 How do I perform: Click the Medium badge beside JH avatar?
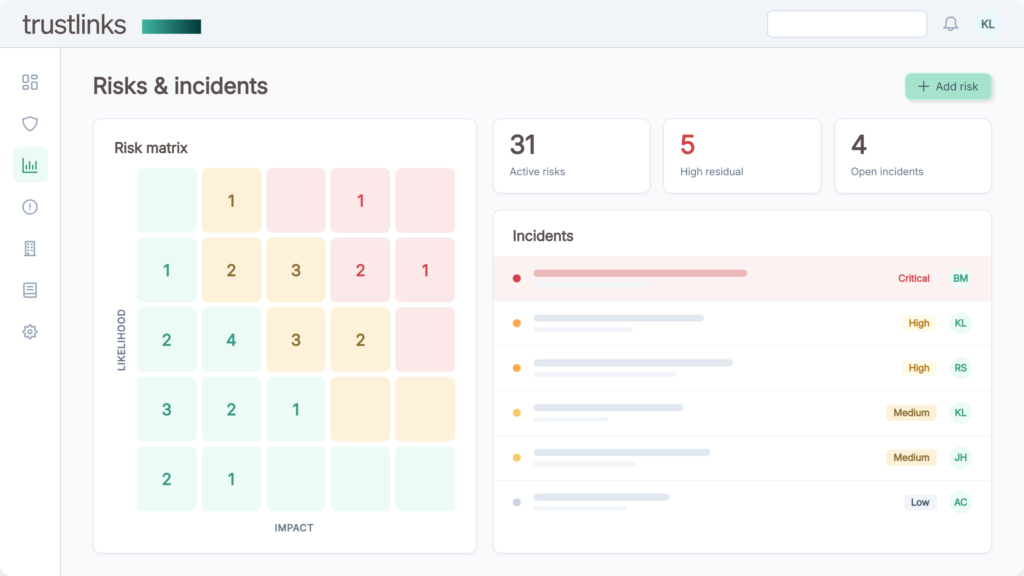(911, 457)
